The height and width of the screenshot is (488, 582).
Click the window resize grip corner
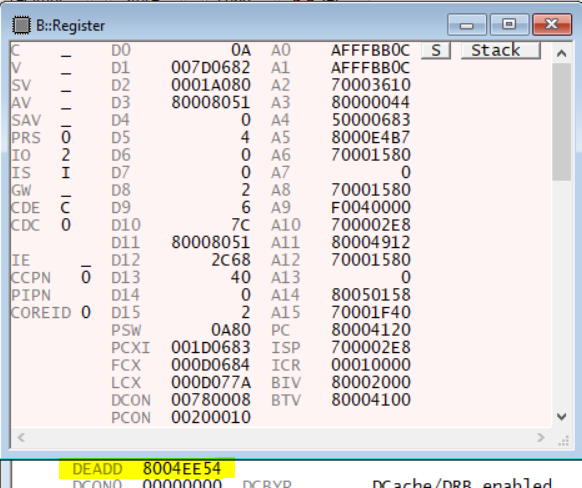click(563, 440)
